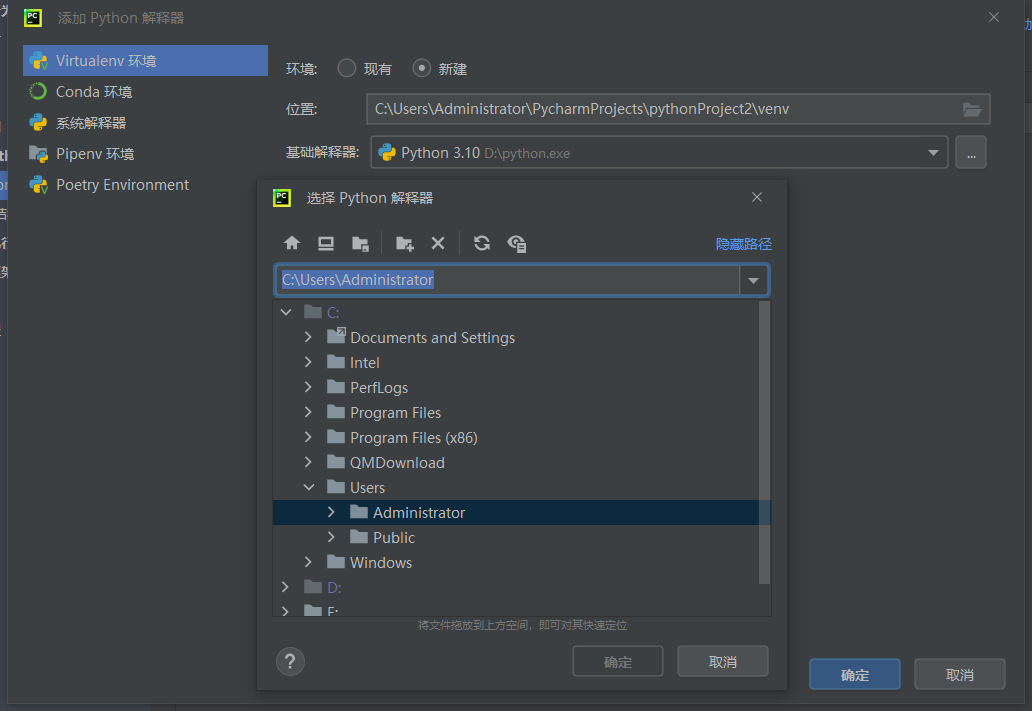1032x711 pixels.
Task: Click the 隐藏路径 link
Action: pos(744,244)
